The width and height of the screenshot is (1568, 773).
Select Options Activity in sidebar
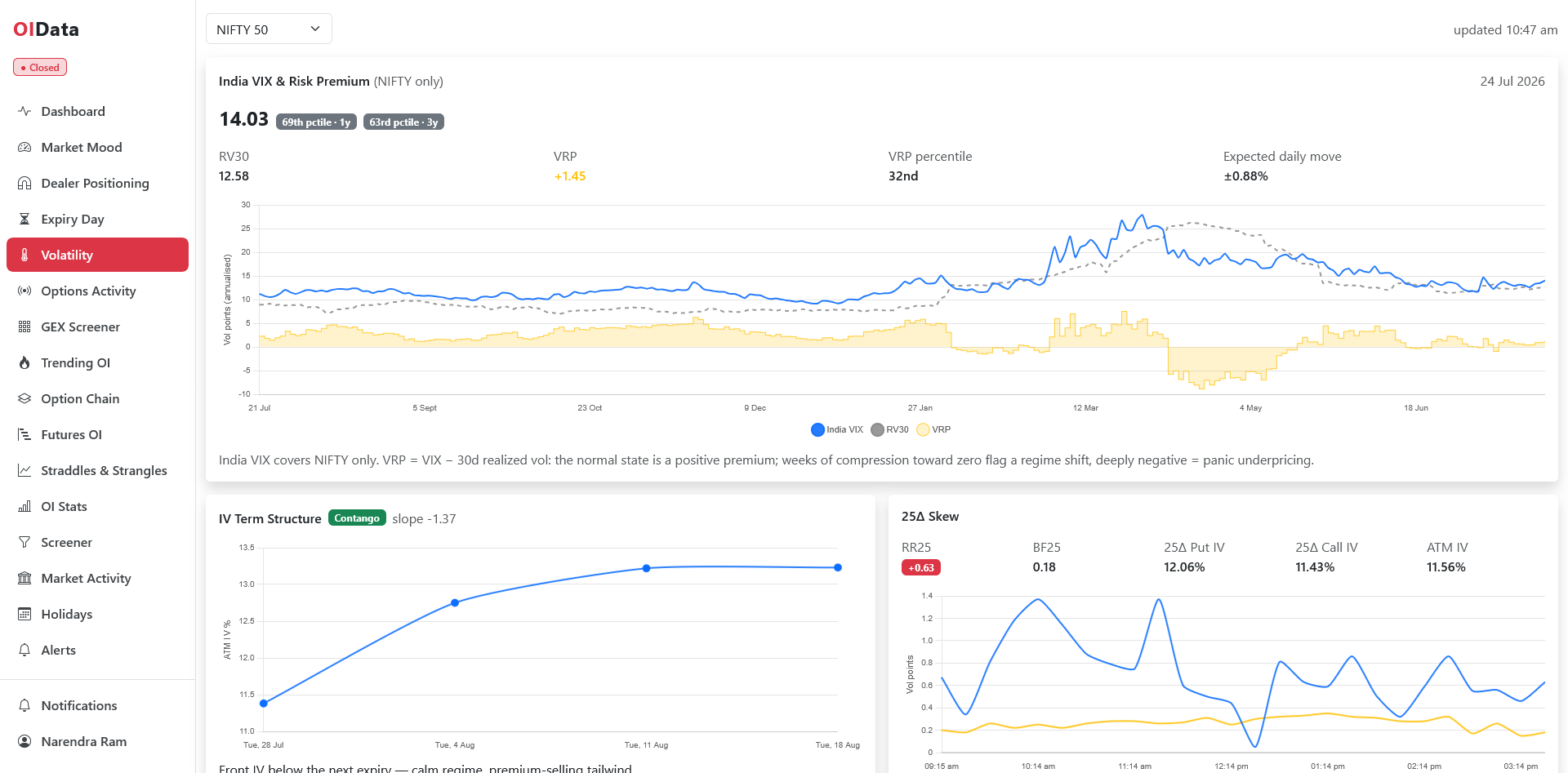pos(97,291)
